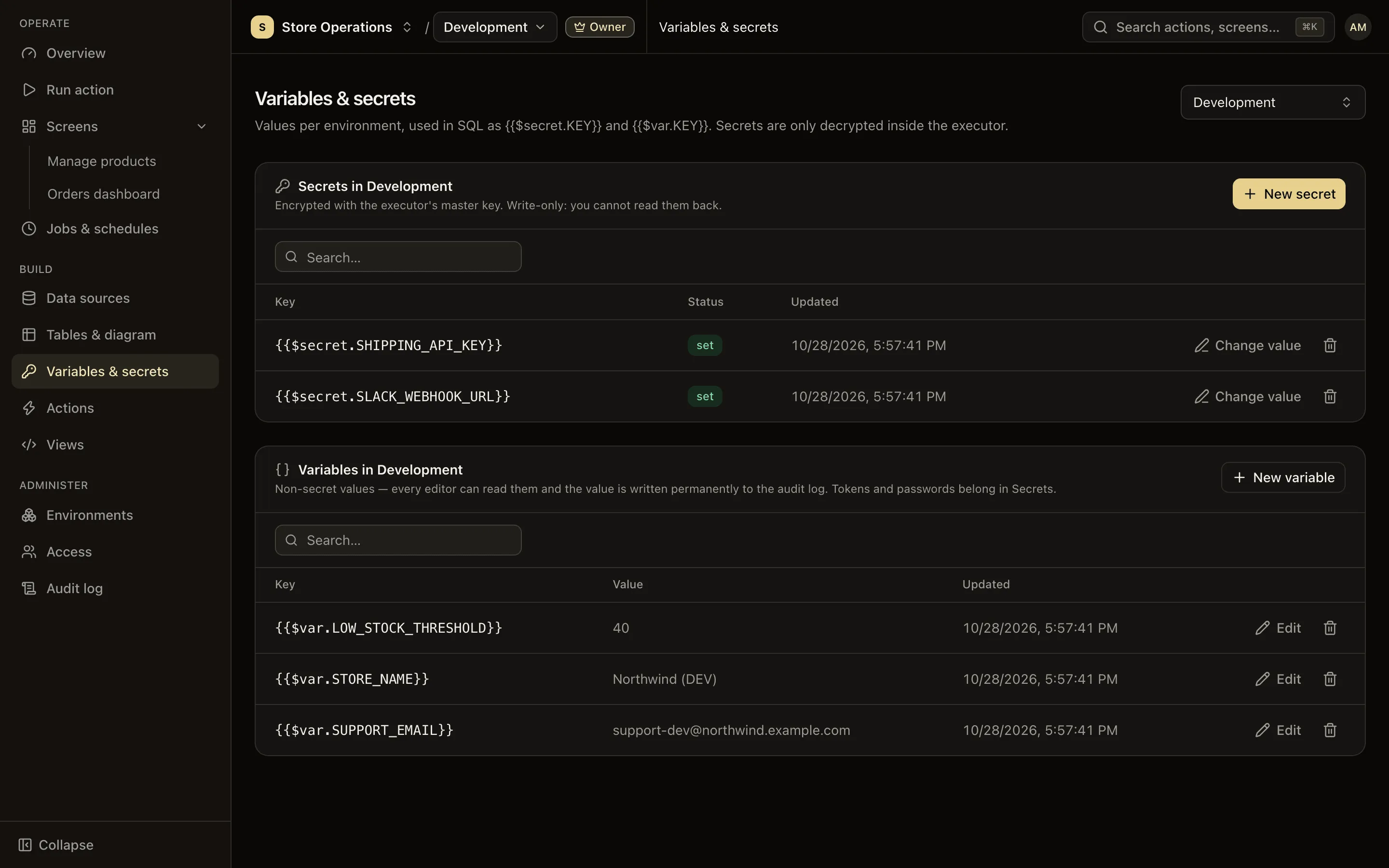
Task: Open Data sources page
Action: pos(115,298)
